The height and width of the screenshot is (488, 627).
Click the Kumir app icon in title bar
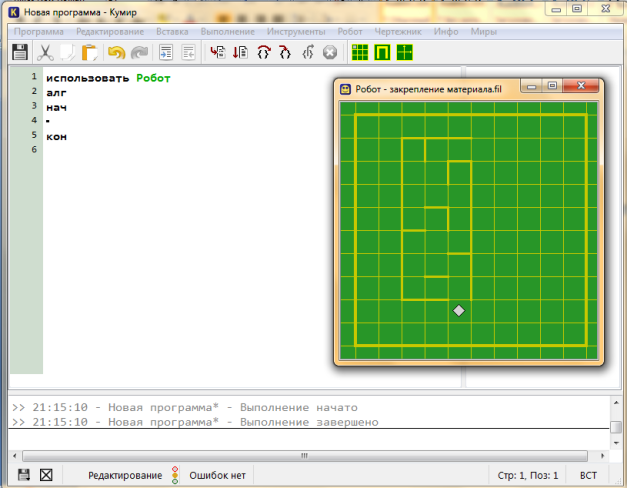click(14, 12)
